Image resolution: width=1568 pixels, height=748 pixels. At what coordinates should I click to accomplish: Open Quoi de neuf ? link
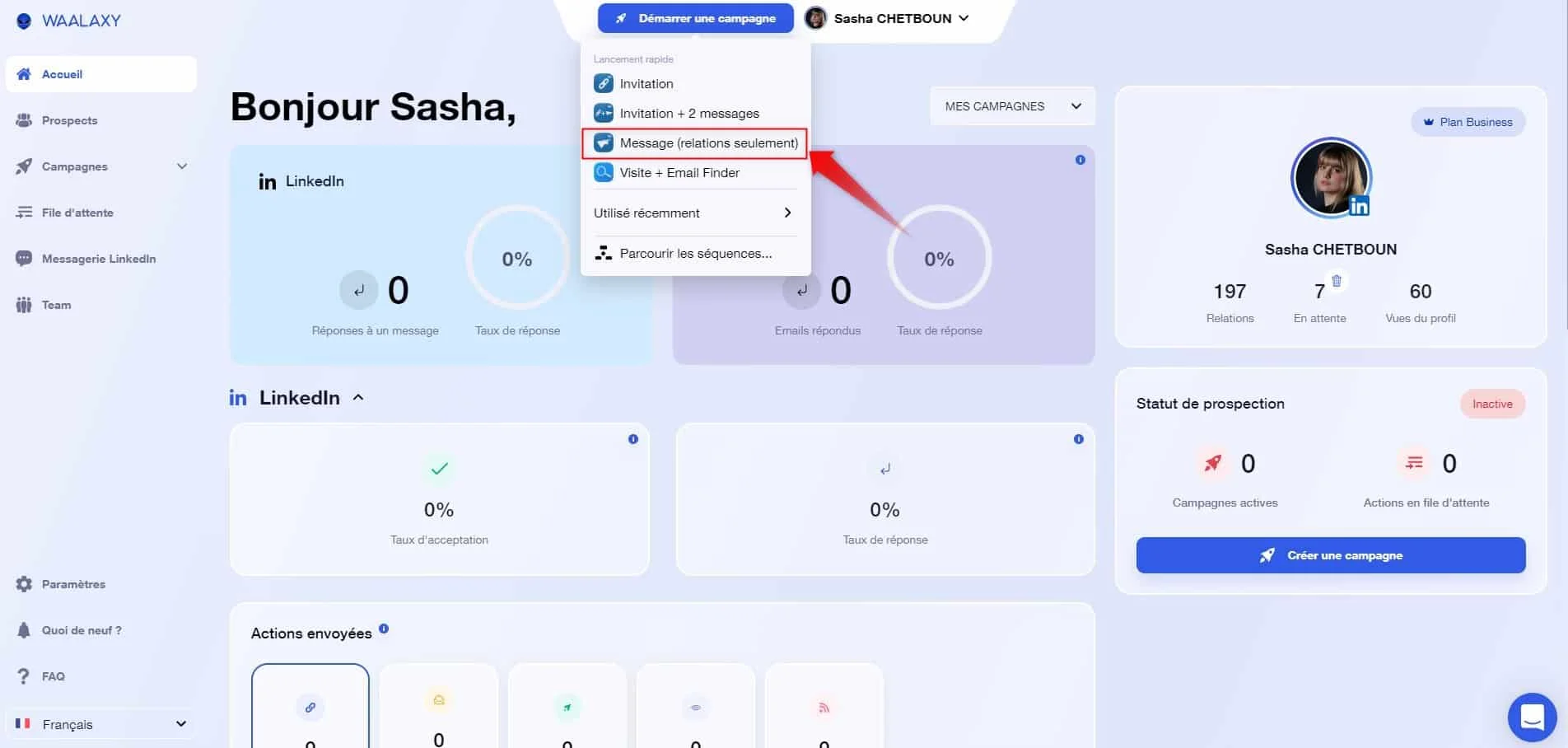[101, 630]
